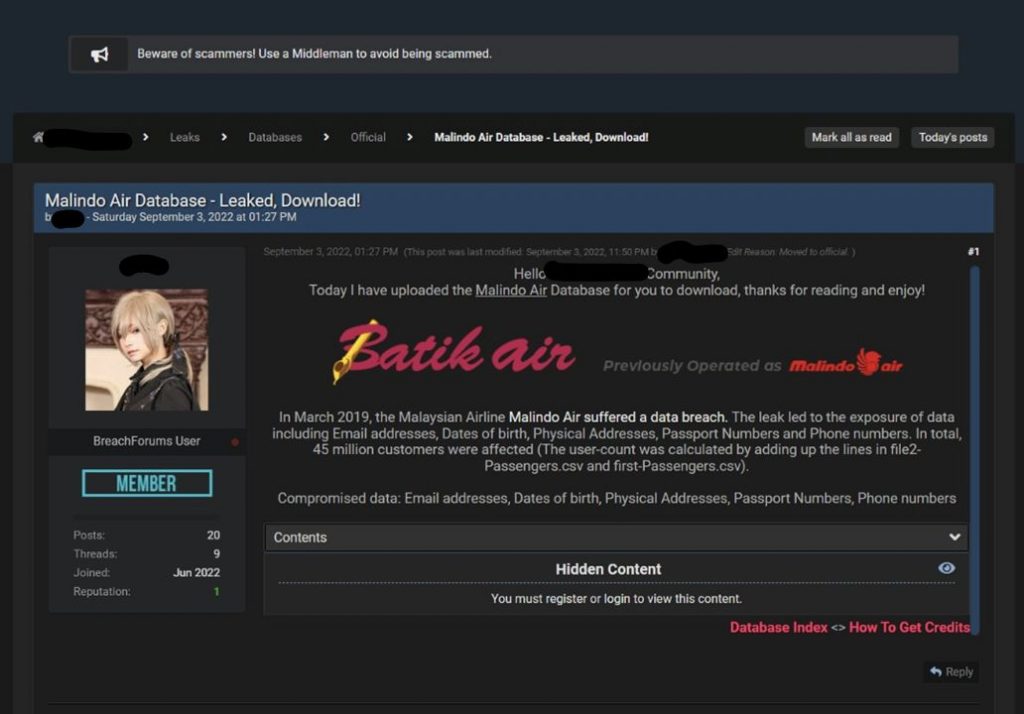Click the Malindo air logo
Image resolution: width=1024 pixels, height=714 pixels.
point(846,363)
